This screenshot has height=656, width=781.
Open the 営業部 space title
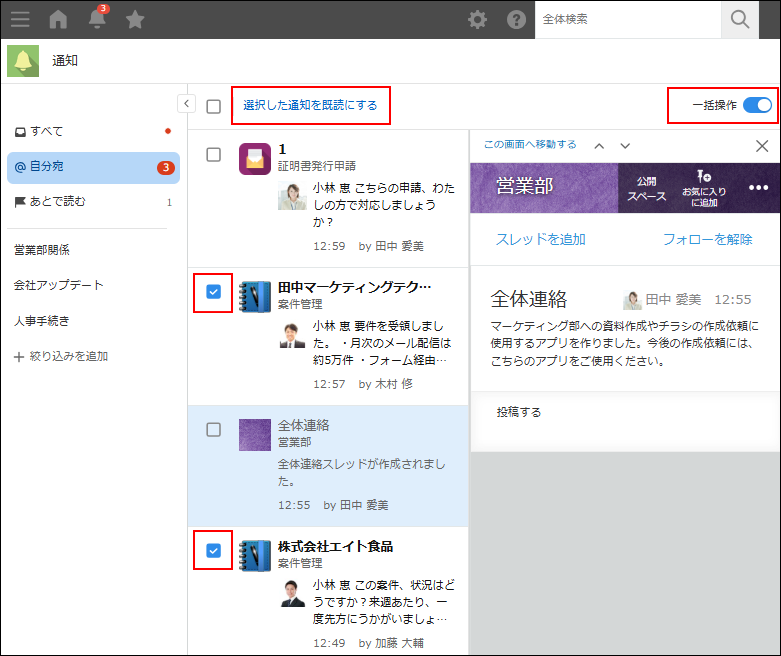[524, 186]
